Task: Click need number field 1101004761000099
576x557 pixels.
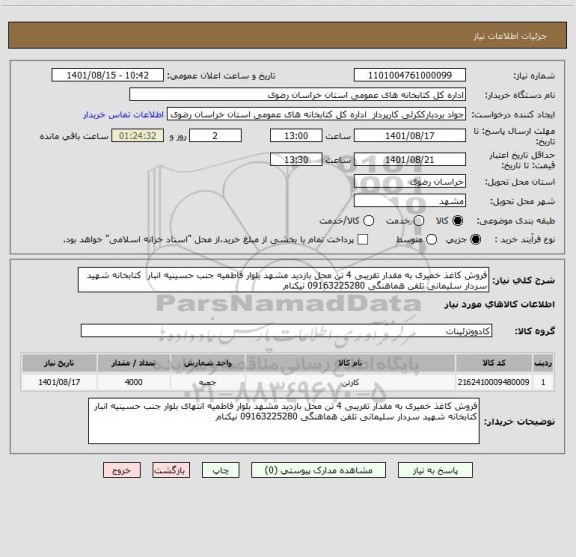Action: coord(410,75)
